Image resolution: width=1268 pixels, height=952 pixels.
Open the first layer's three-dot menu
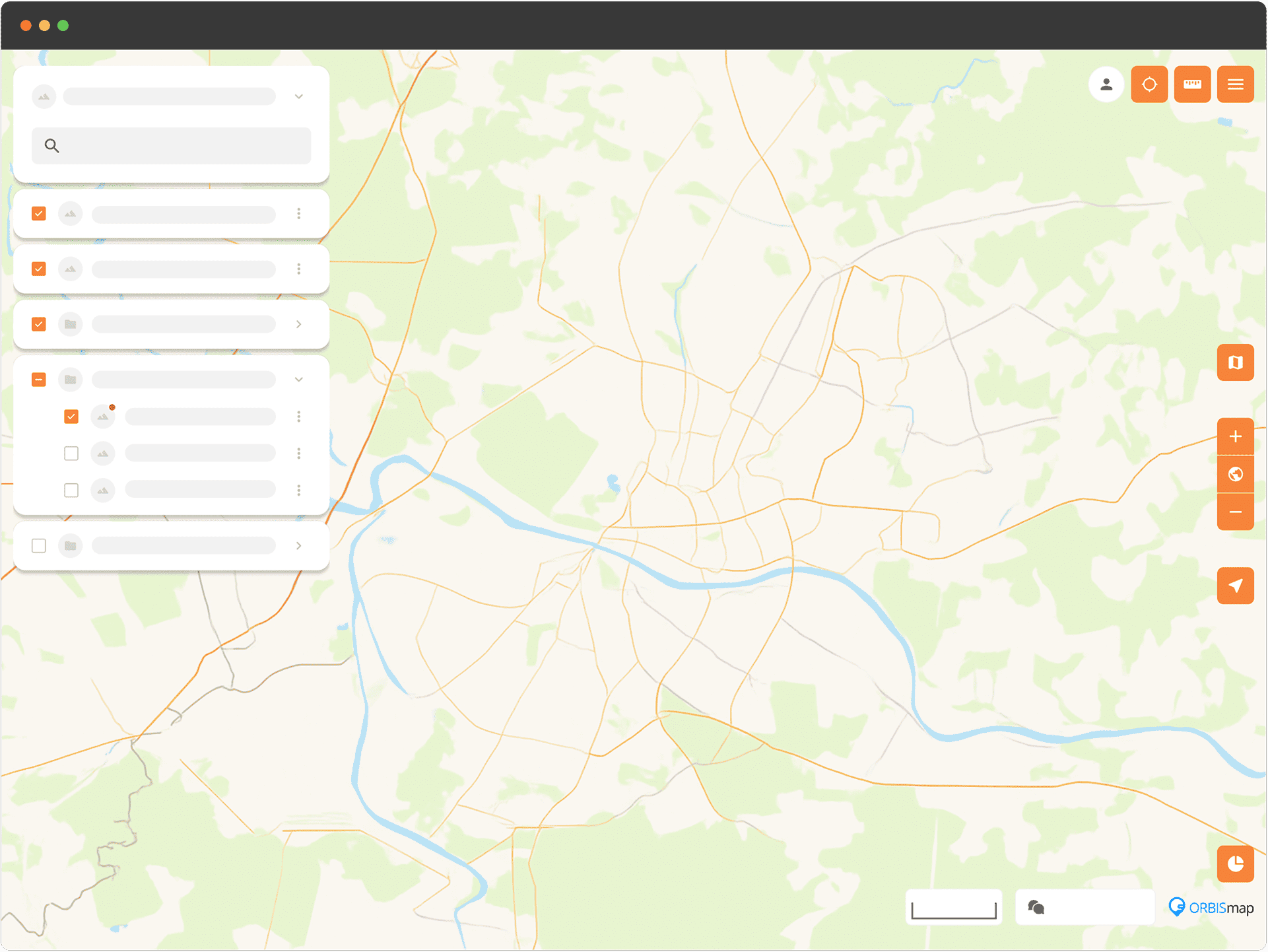(298, 213)
